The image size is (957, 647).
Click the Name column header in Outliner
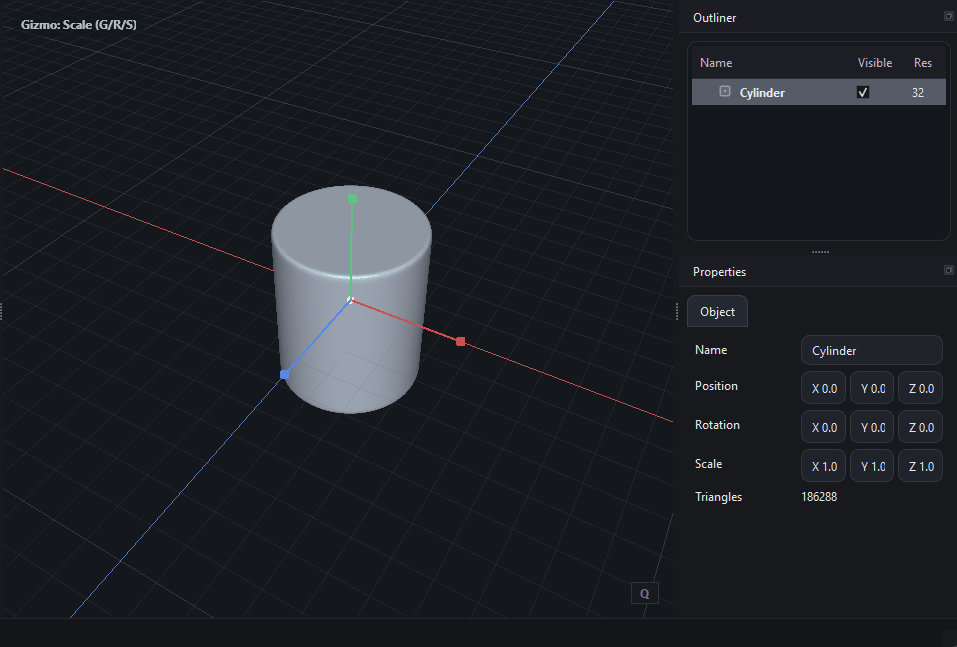tap(716, 63)
